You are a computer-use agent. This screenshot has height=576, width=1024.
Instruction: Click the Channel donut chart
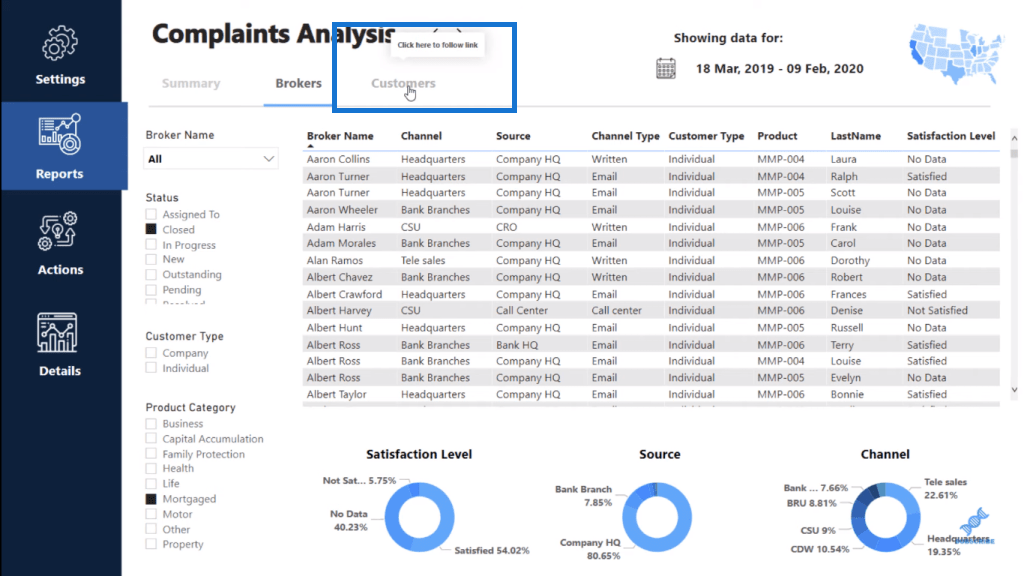point(886,517)
